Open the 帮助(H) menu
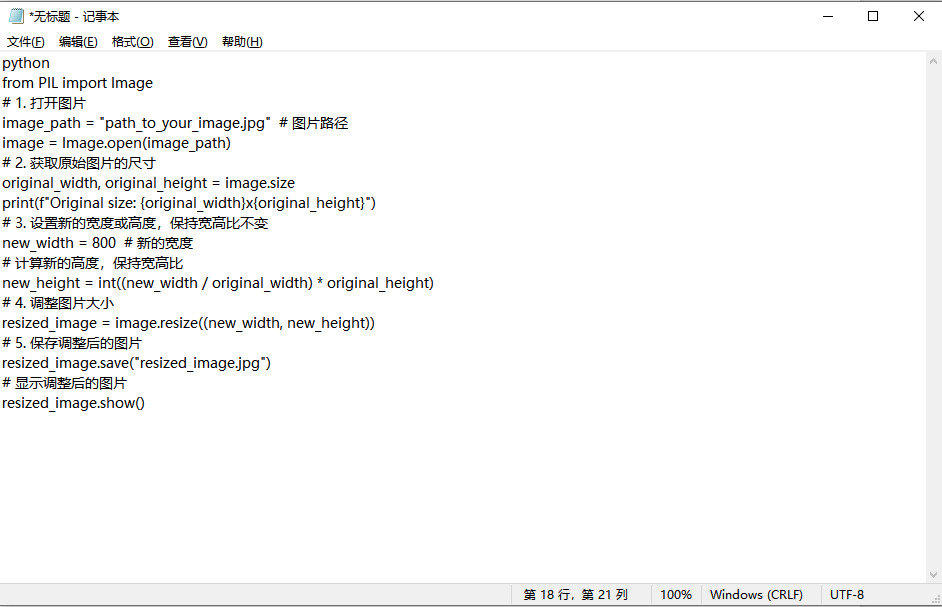 [x=242, y=41]
